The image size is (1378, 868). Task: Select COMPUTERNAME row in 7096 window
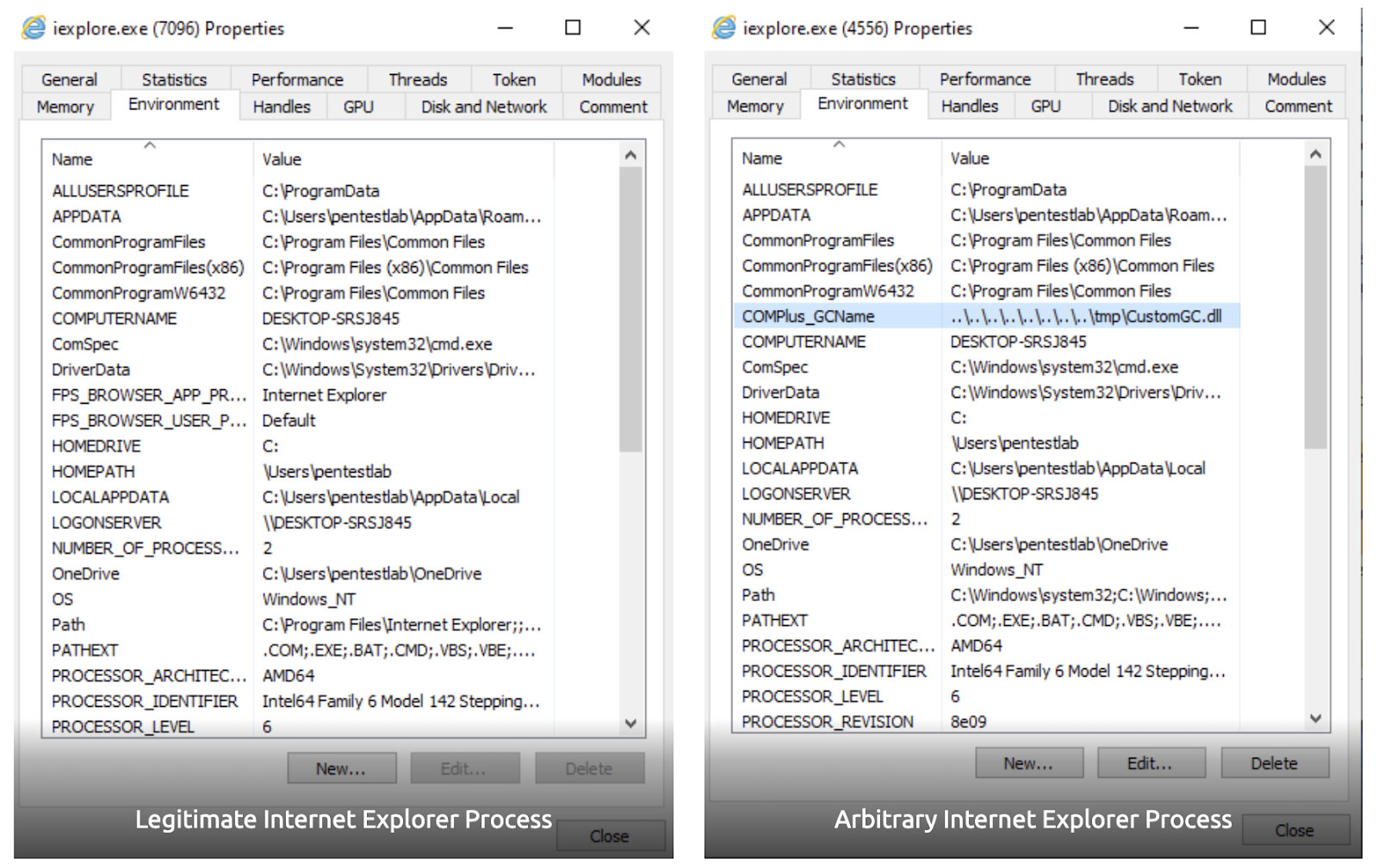coord(299,319)
